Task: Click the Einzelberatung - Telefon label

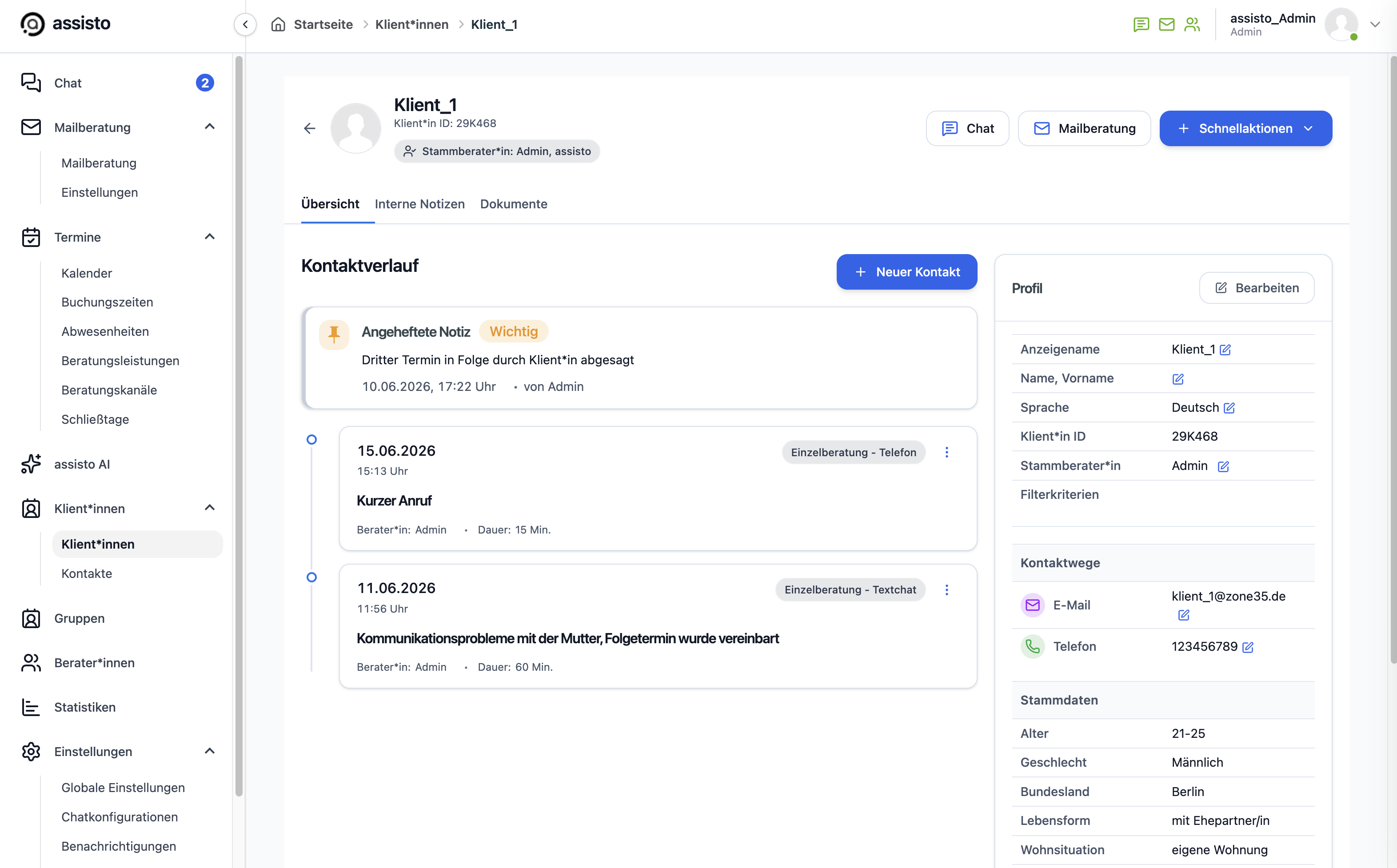Action: point(853,452)
